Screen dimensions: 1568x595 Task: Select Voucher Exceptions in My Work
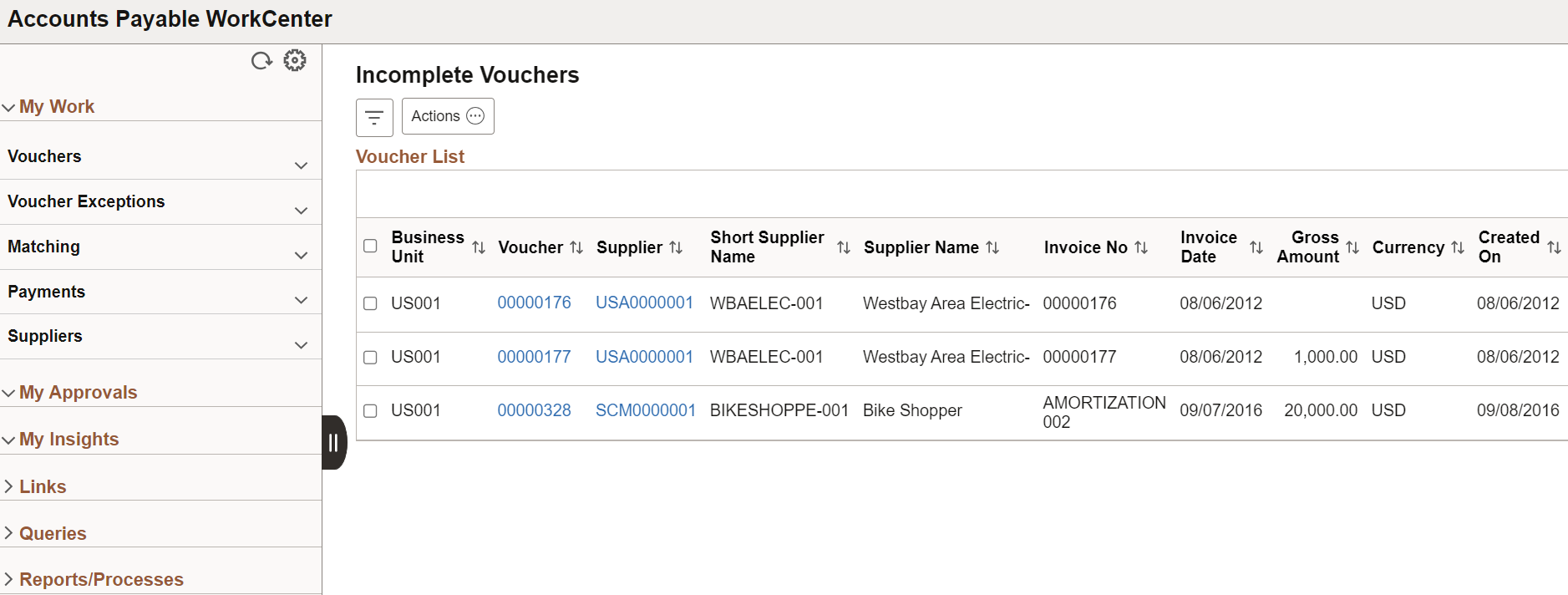click(x=86, y=201)
